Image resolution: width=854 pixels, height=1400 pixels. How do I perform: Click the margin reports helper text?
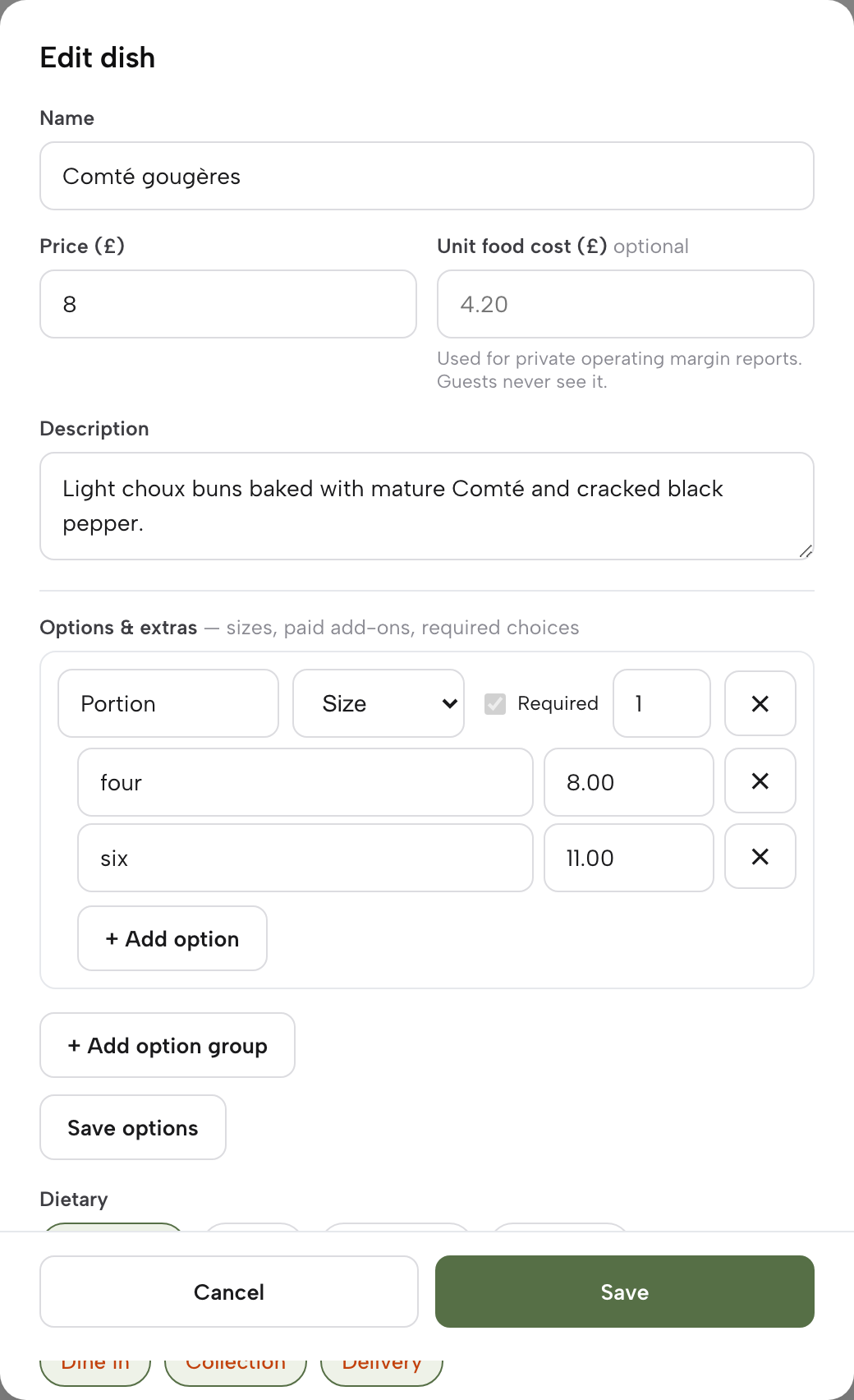pos(620,370)
